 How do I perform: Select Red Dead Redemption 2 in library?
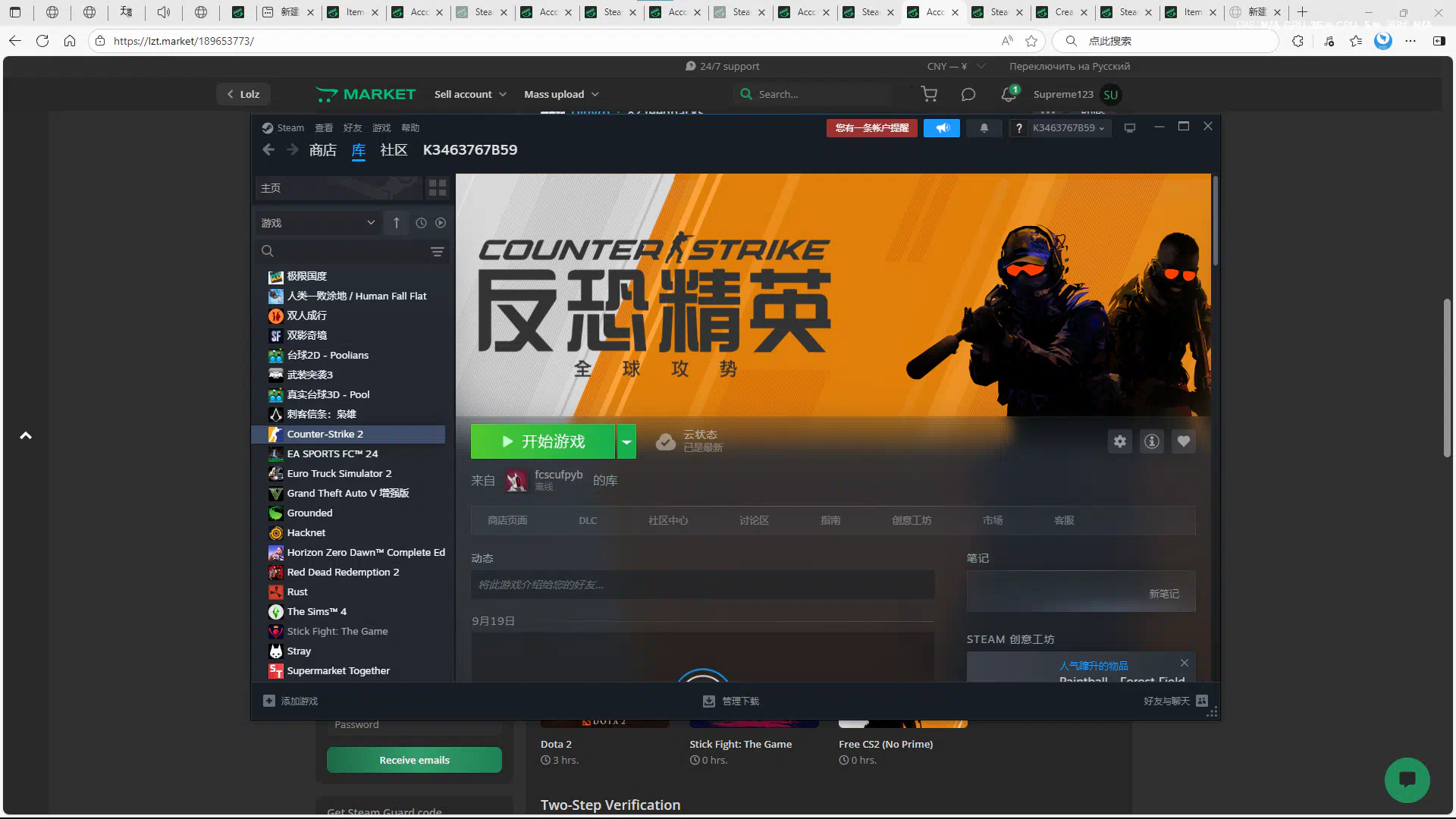(349, 573)
